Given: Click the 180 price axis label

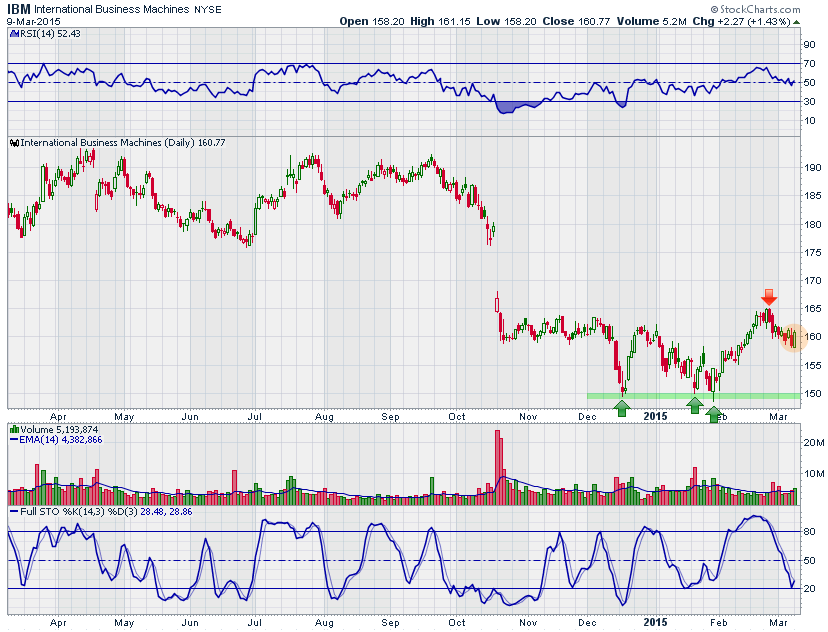Looking at the screenshot, I should coord(812,224).
